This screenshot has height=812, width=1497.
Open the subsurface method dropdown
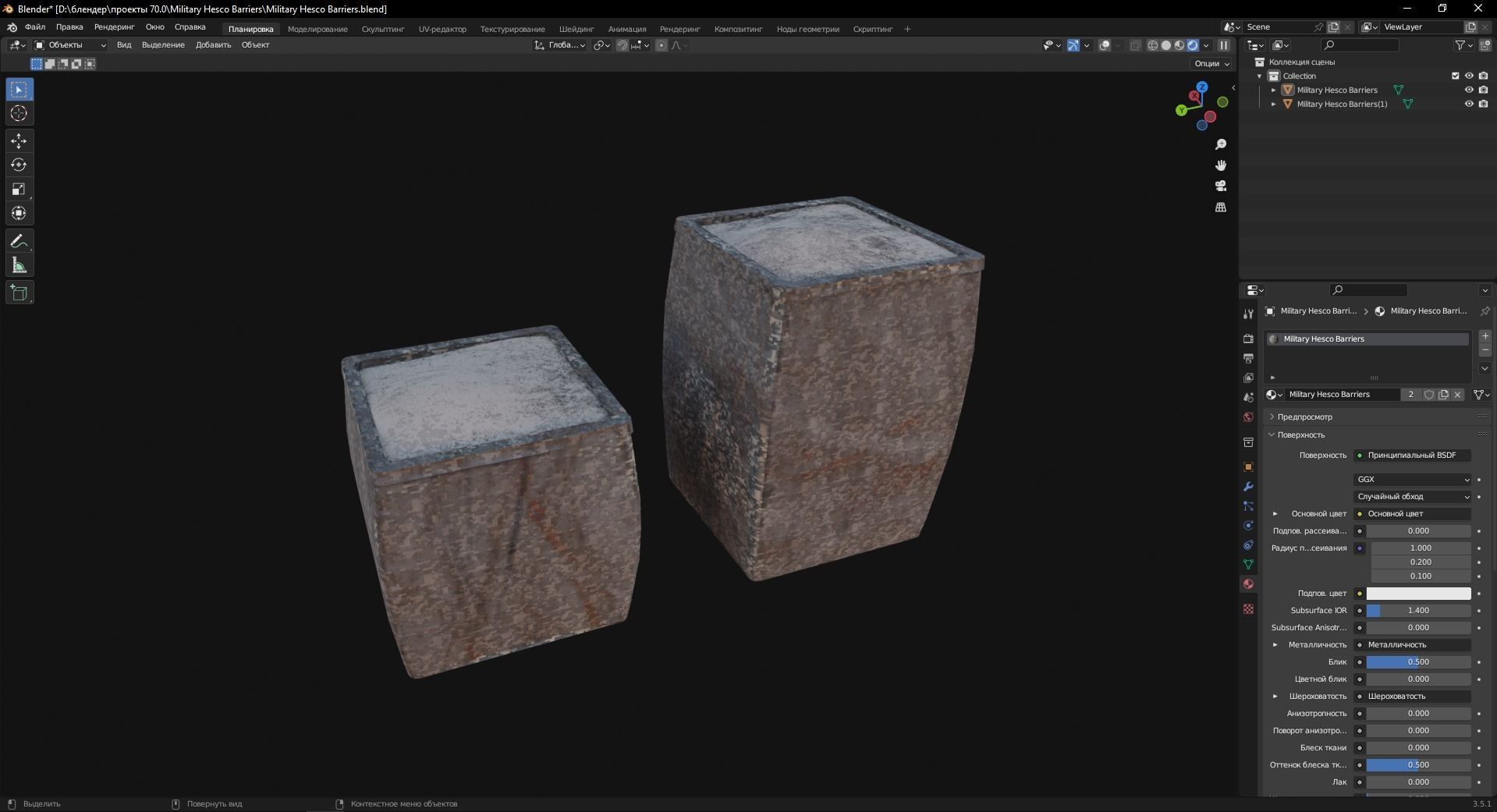(x=1413, y=497)
